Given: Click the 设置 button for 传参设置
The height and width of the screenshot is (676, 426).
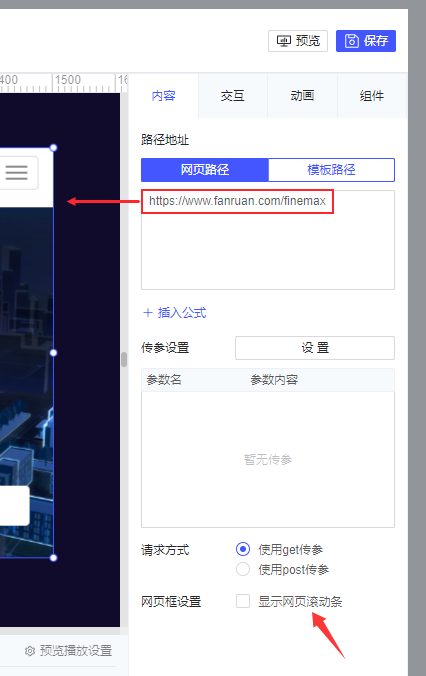Looking at the screenshot, I should 315,348.
